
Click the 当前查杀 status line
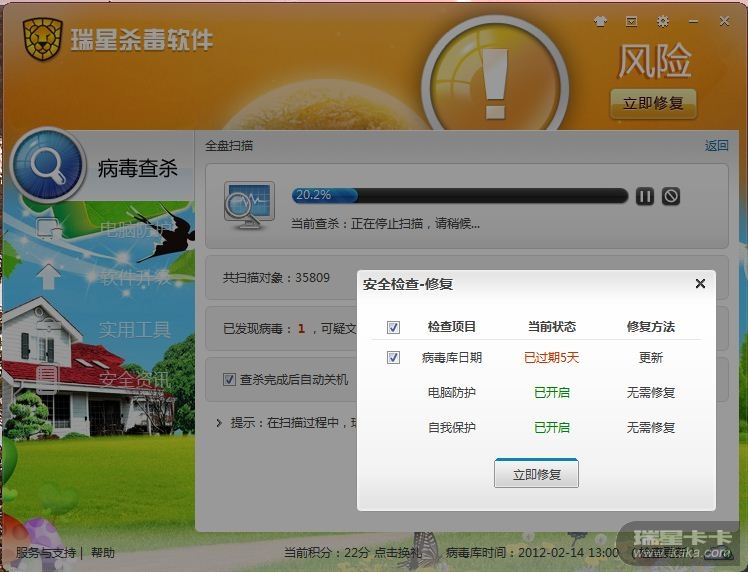coord(385,223)
